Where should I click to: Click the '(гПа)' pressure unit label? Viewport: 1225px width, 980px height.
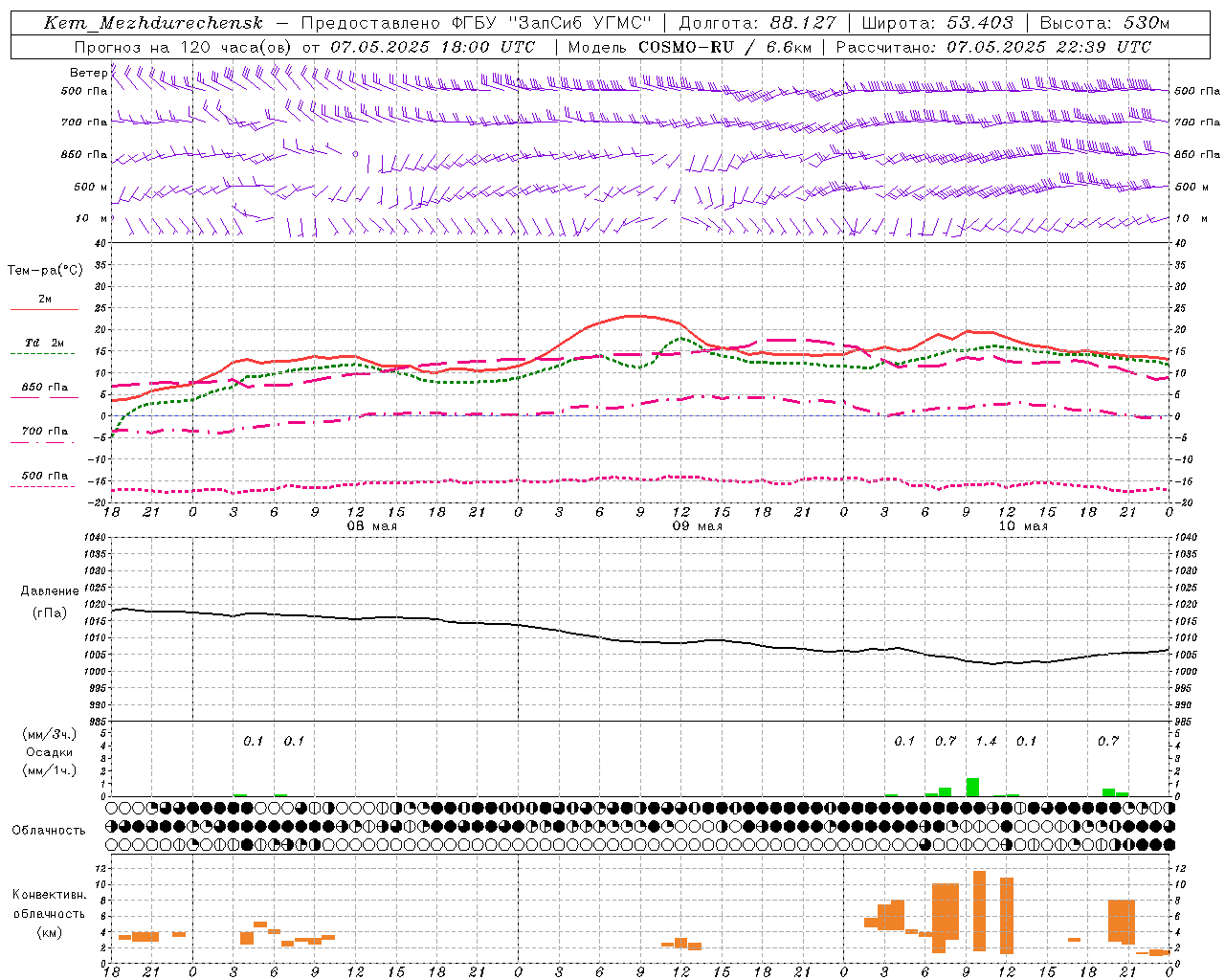pos(50,612)
